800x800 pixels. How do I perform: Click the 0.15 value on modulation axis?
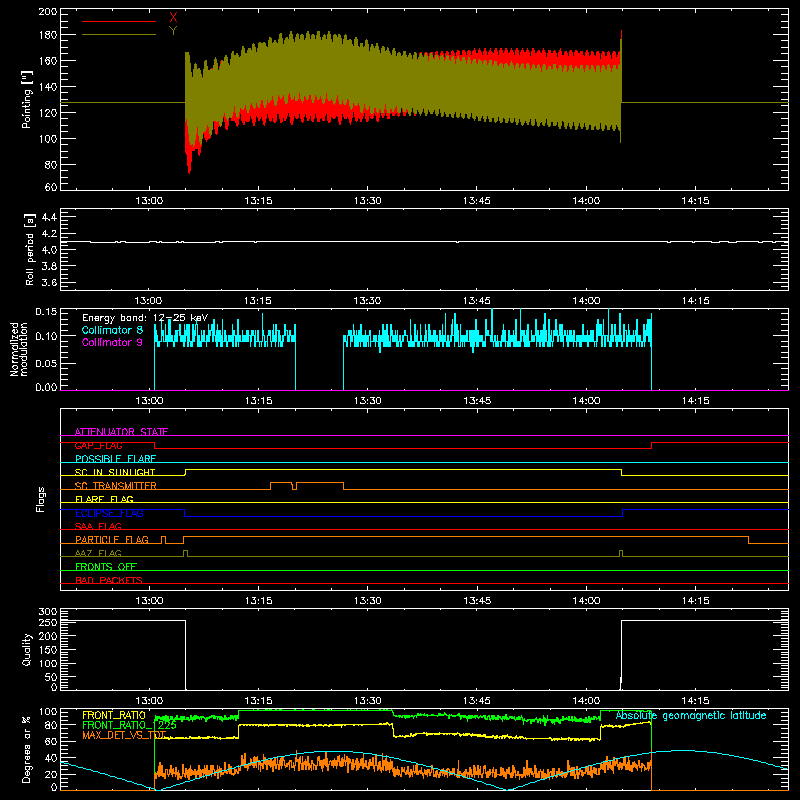pyautogui.click(x=46, y=311)
